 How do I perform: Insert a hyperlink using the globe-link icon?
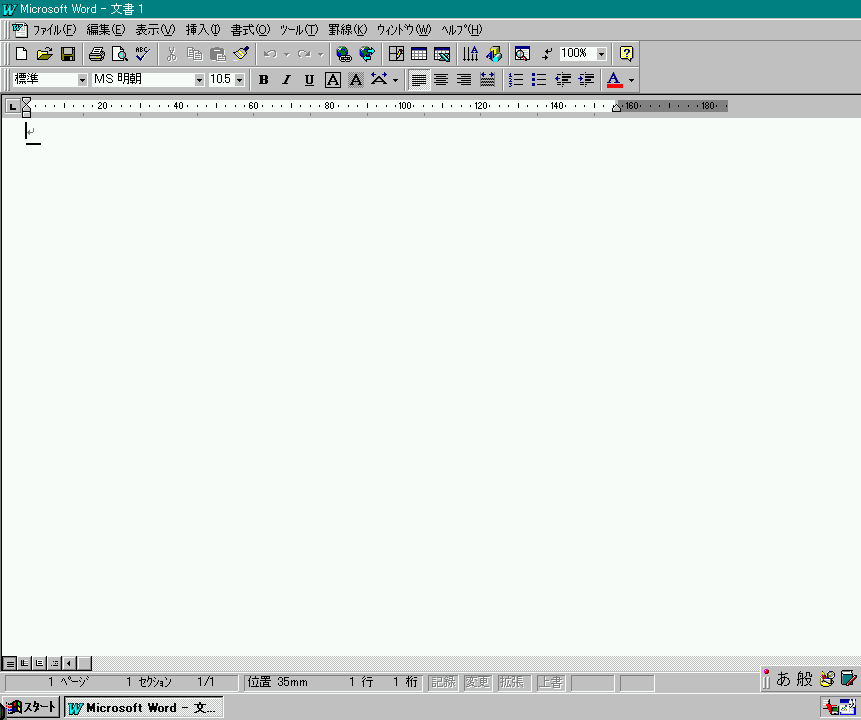(344, 54)
